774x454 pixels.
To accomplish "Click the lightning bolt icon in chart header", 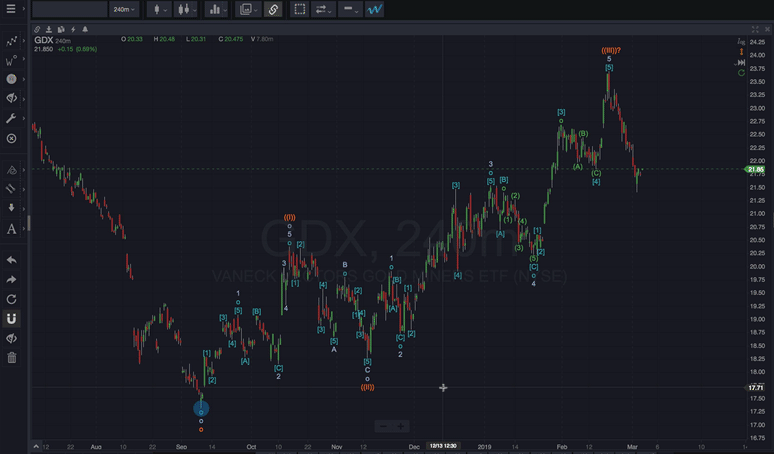I will point(73,30).
